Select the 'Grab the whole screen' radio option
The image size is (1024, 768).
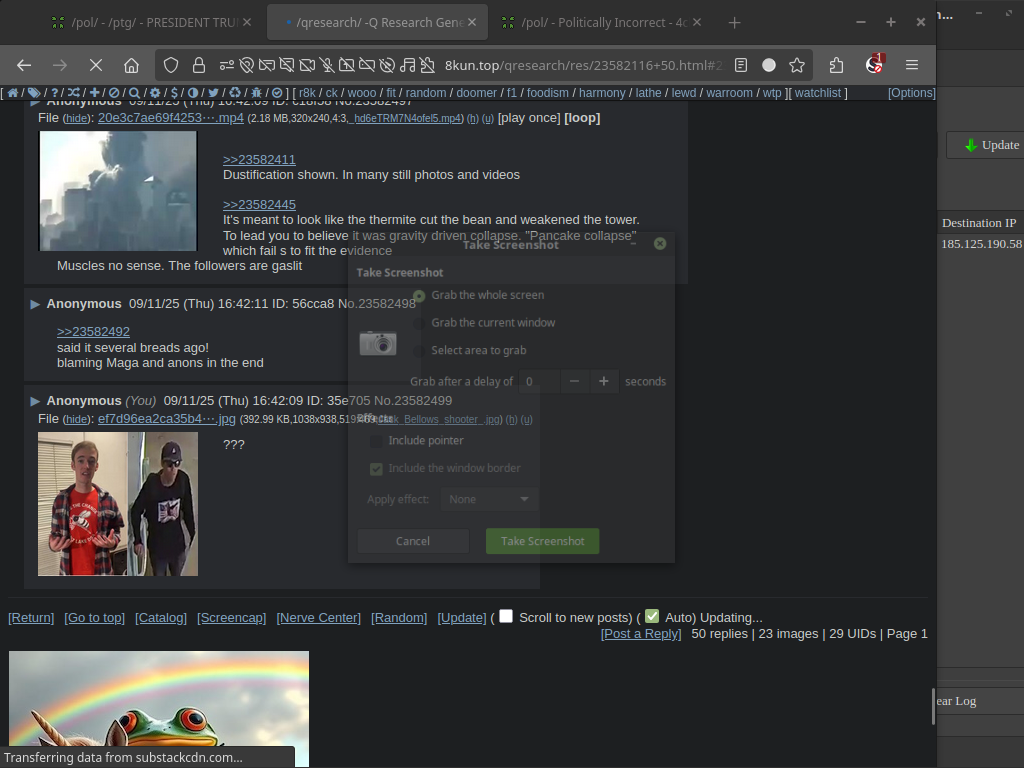tap(419, 296)
